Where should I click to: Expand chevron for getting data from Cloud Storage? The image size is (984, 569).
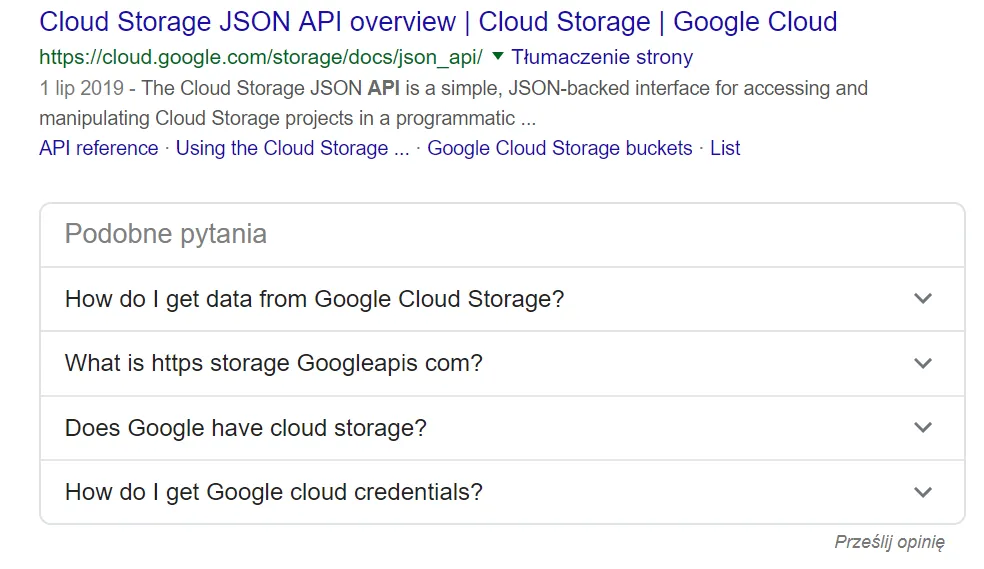(x=923, y=299)
